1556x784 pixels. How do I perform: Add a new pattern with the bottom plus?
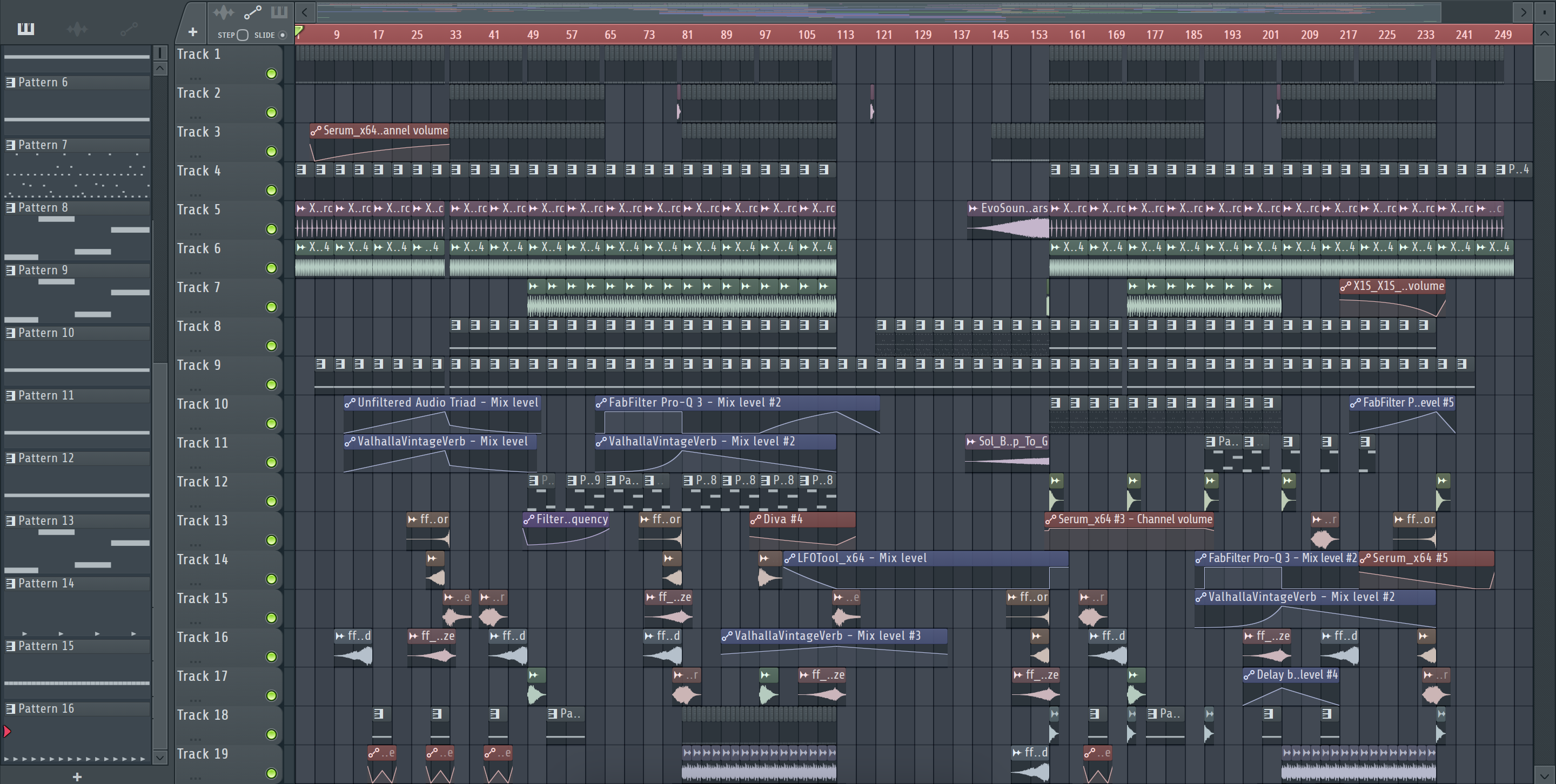pos(77,777)
